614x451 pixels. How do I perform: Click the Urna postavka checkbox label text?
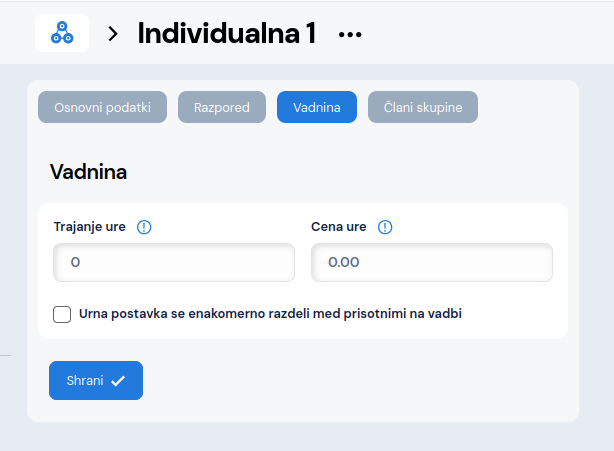270,314
